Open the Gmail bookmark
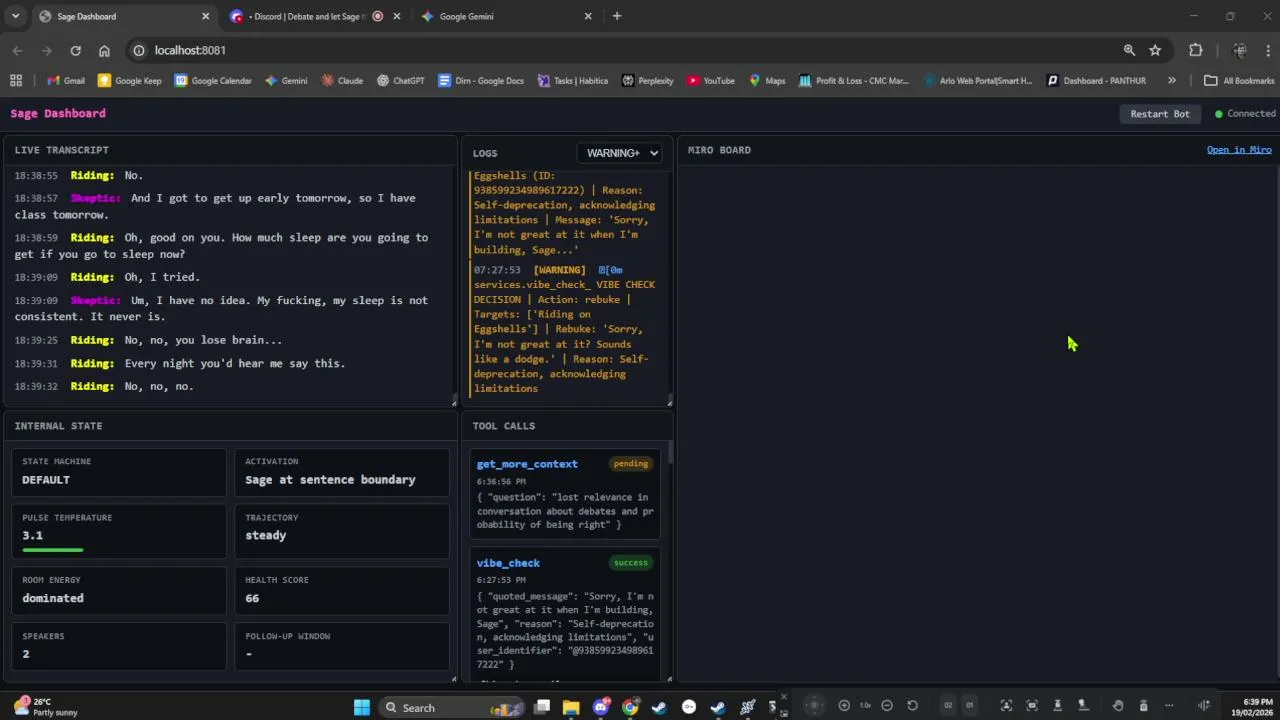This screenshot has height=720, width=1280. [x=66, y=80]
